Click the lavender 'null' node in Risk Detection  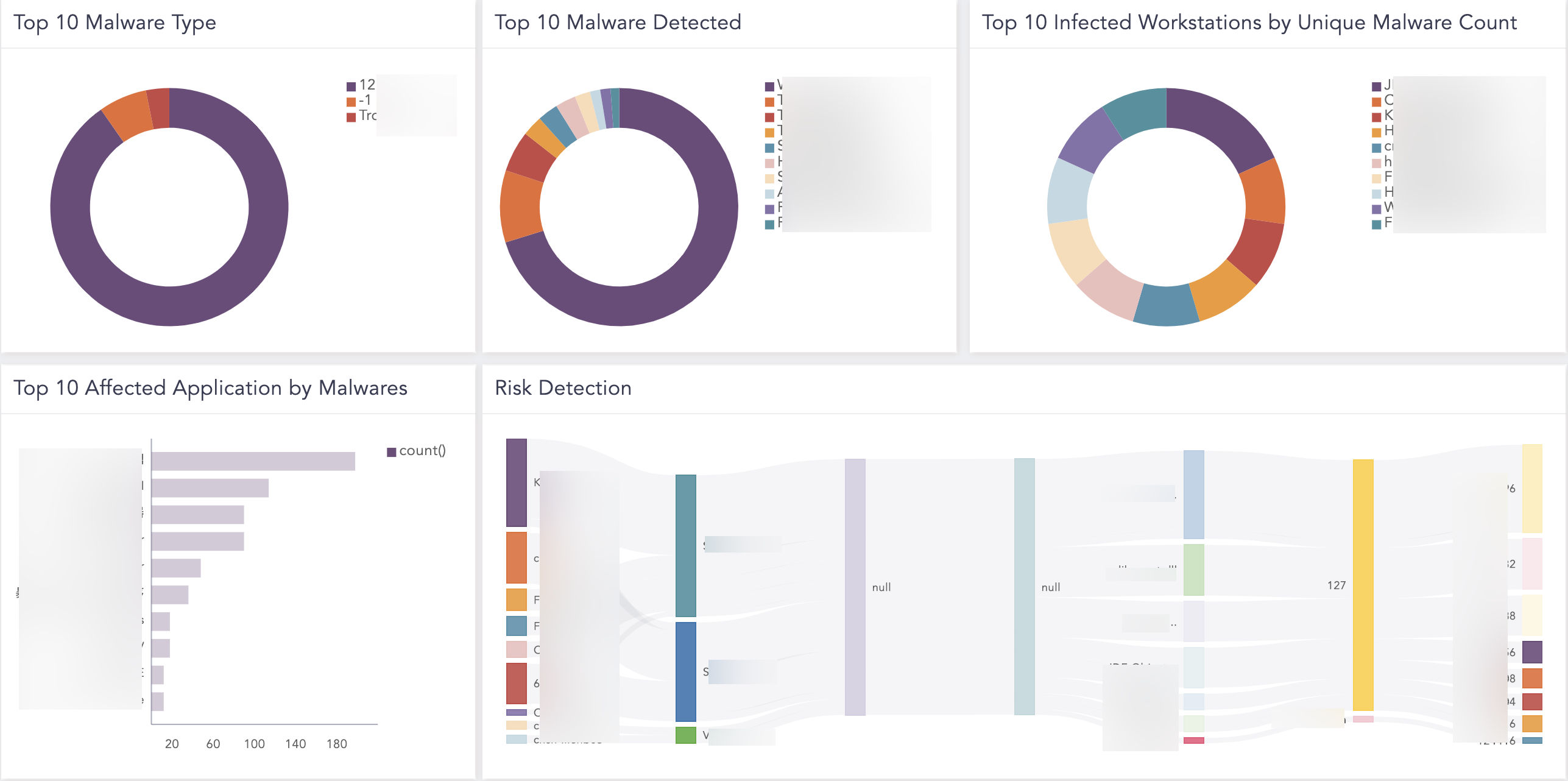point(855,587)
